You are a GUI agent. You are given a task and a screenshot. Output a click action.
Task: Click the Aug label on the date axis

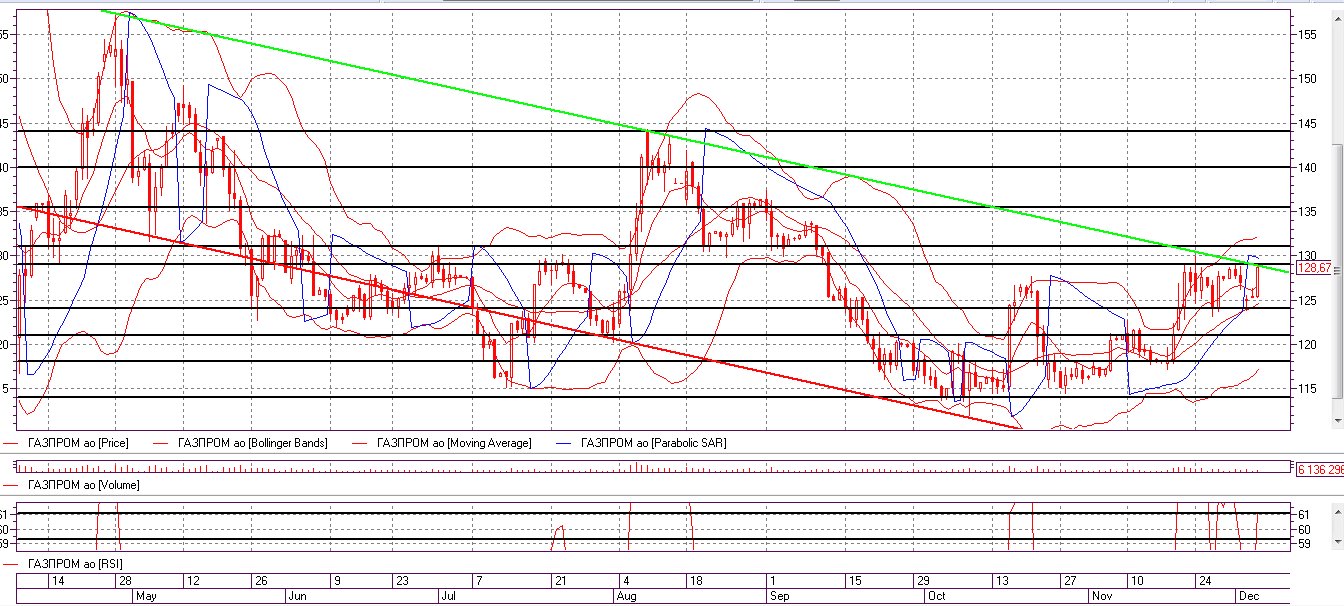click(x=627, y=596)
